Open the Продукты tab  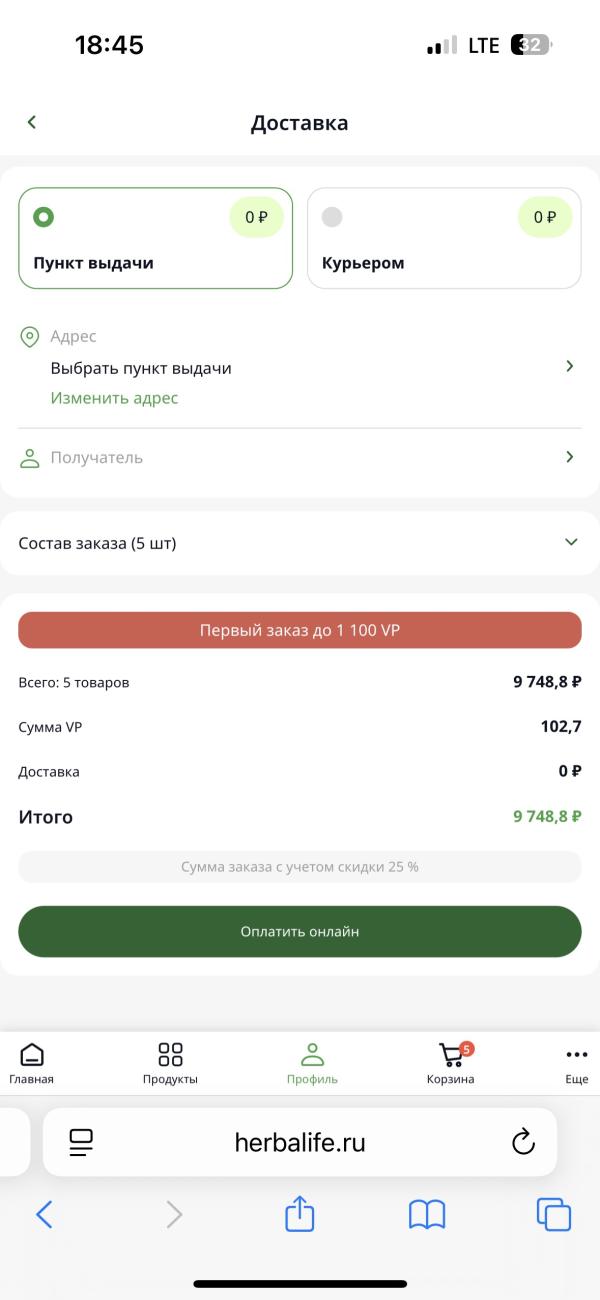point(170,1062)
